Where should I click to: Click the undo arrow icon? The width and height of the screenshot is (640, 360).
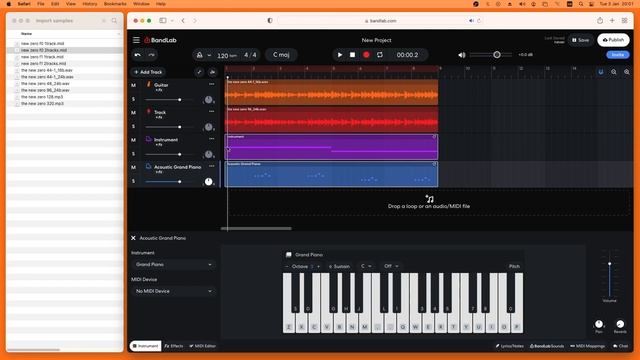138,55
